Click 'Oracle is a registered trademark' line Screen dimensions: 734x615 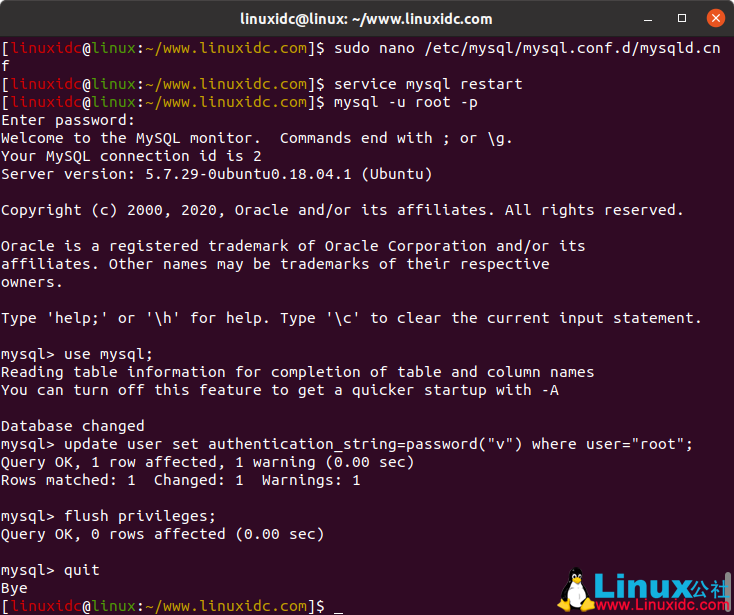click(293, 246)
